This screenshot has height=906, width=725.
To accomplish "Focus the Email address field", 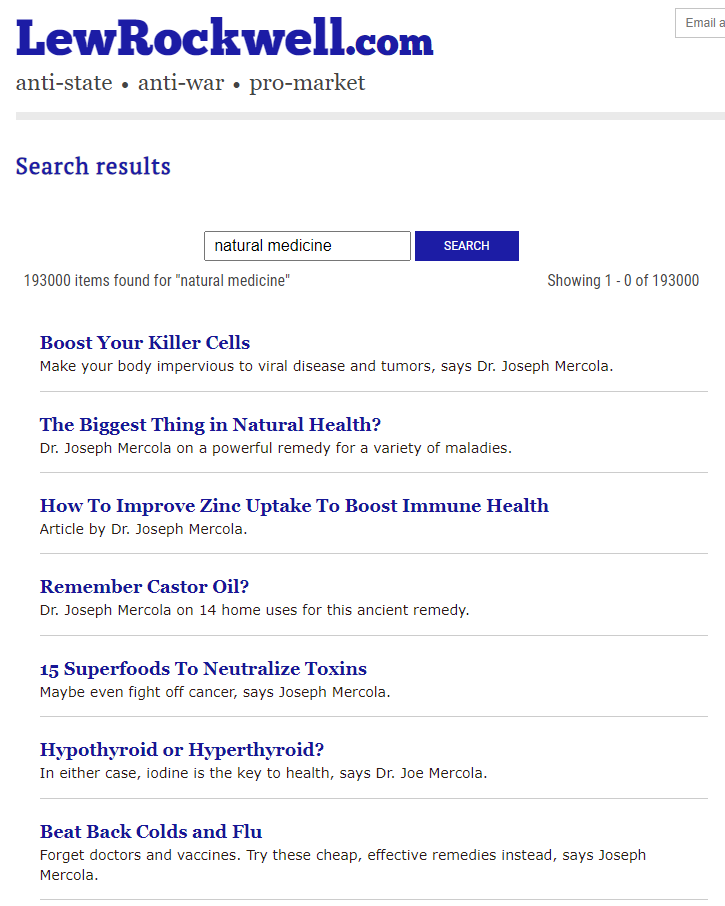I will (x=700, y=23).
